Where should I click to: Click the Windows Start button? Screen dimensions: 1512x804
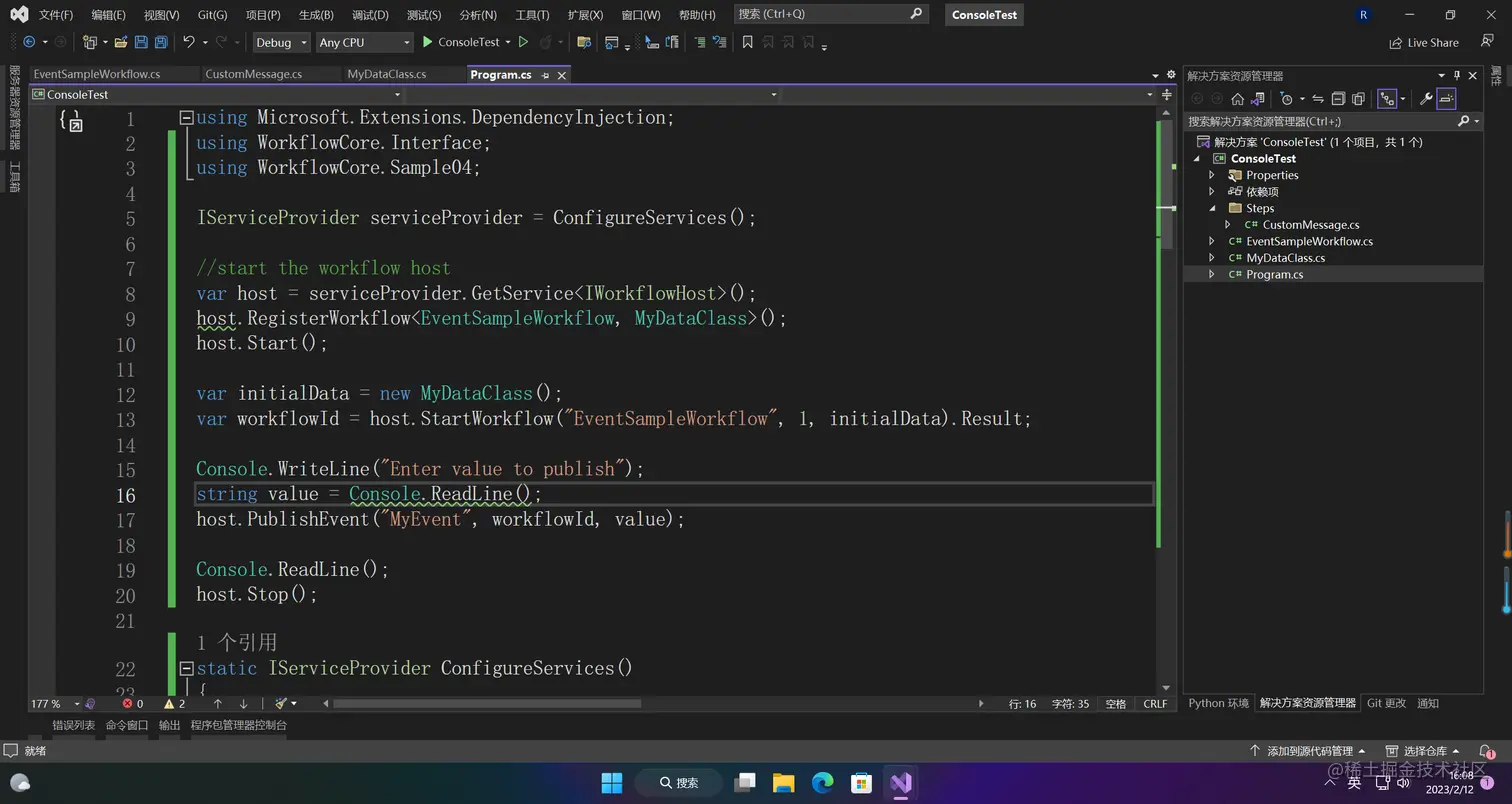point(612,782)
